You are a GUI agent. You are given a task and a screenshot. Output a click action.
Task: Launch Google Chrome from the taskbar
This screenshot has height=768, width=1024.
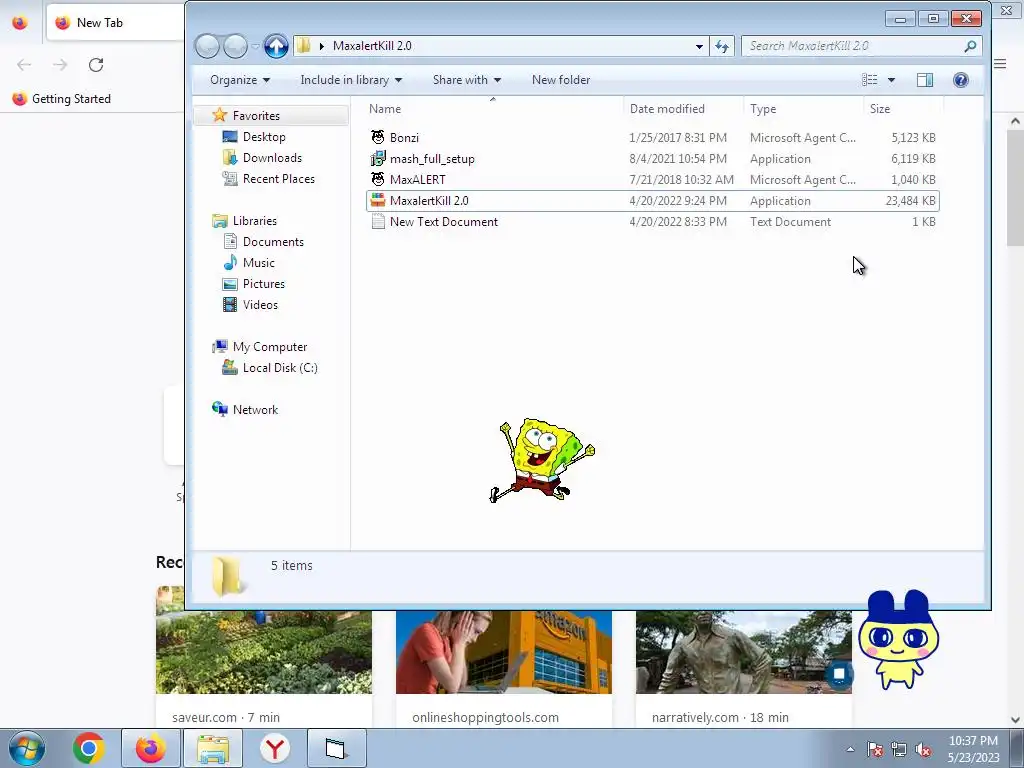pos(89,748)
